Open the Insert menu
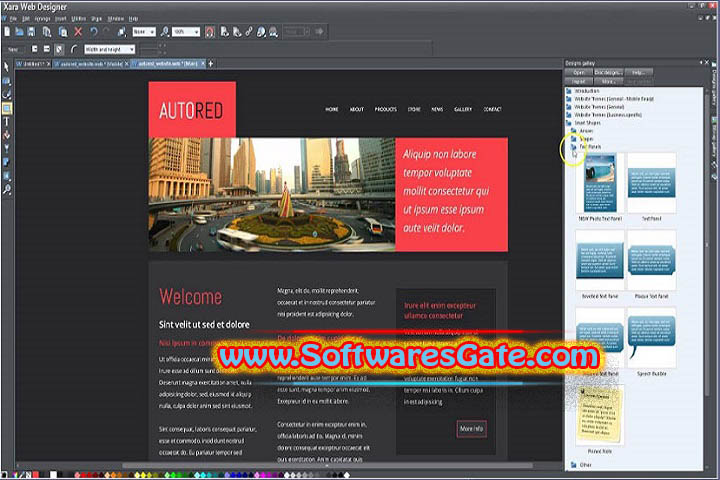Screen dimensions: 720x480 (61, 19)
